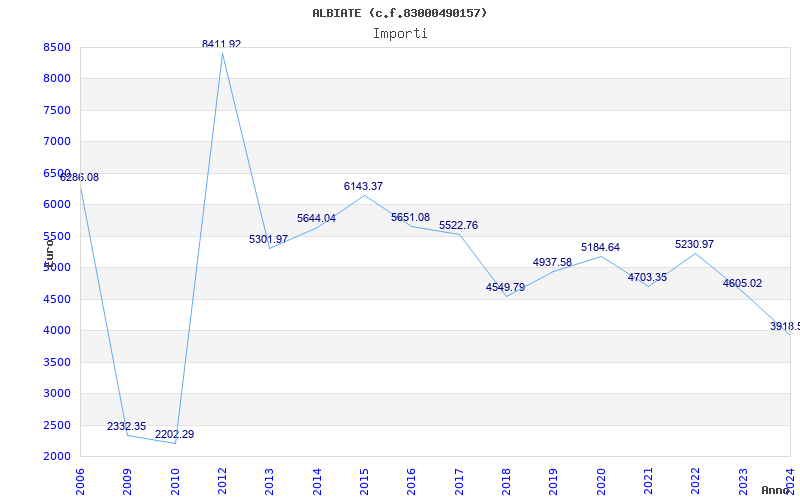The width and height of the screenshot is (800, 500).
Task: Click the data label 2202.29
Action: pyautogui.click(x=174, y=434)
